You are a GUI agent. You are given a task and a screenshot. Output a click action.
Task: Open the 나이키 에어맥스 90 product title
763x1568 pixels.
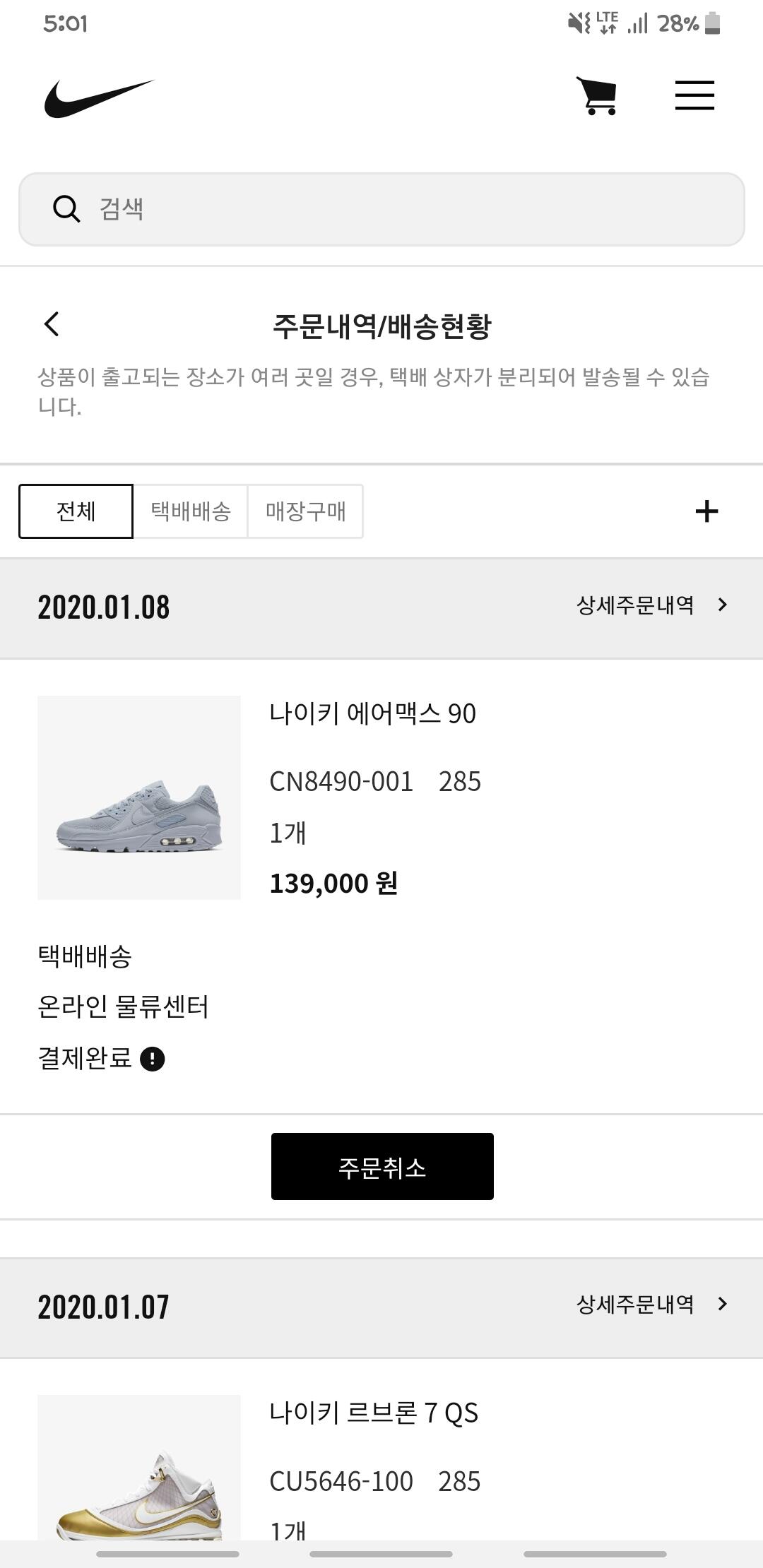click(372, 713)
